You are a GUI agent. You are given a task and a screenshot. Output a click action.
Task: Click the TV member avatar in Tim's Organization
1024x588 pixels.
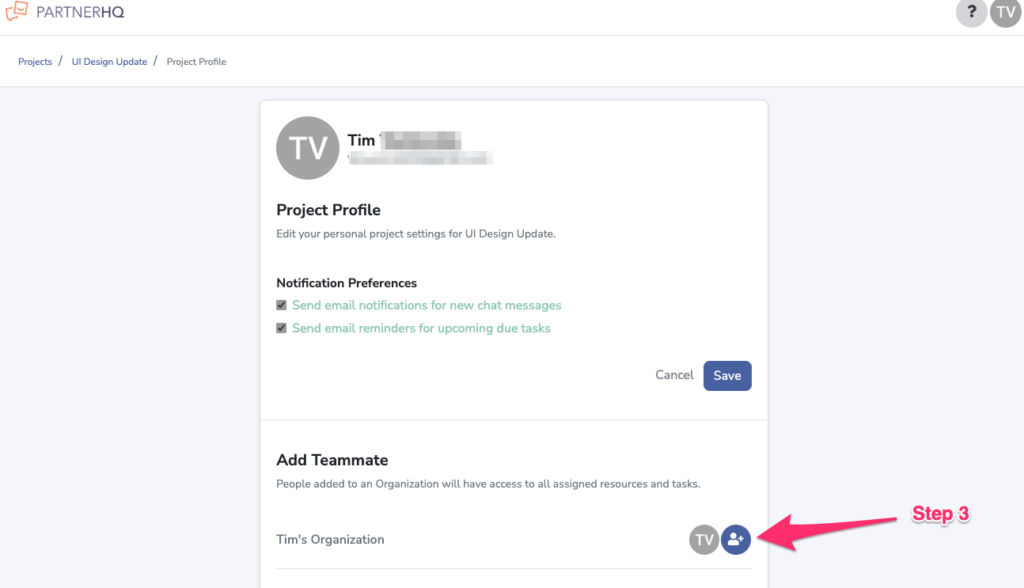coord(704,540)
